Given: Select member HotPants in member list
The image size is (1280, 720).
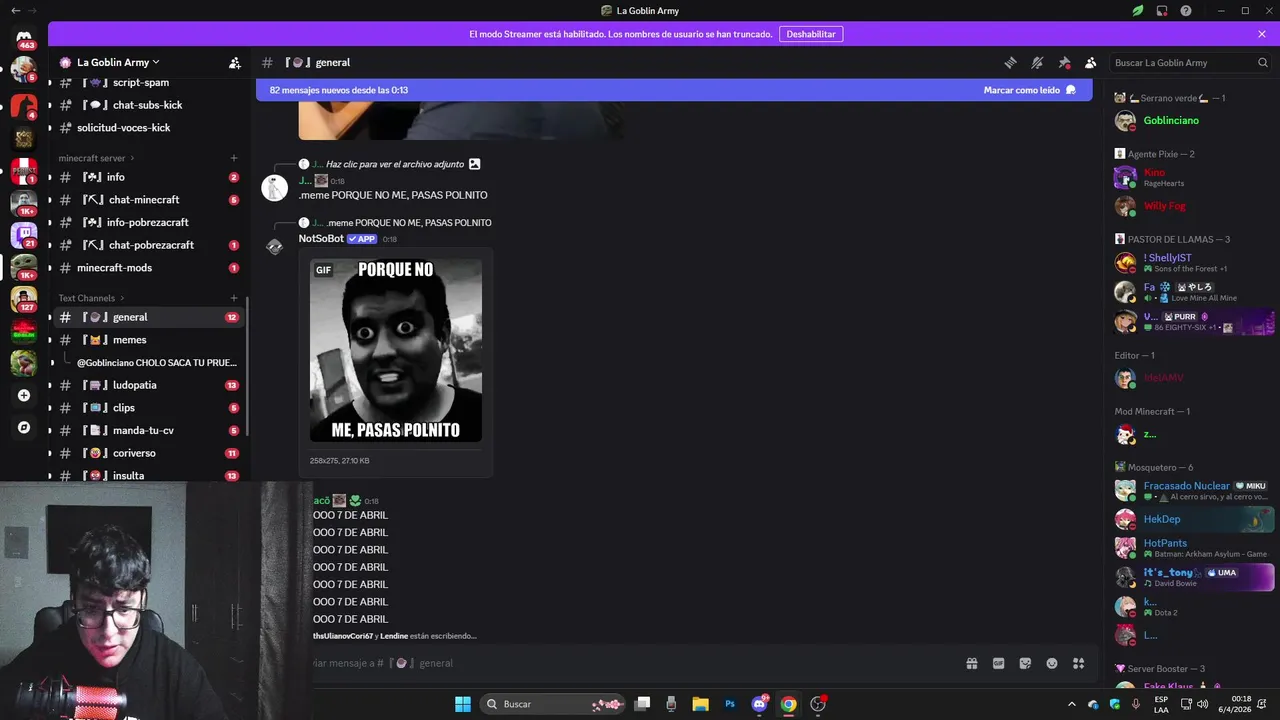Looking at the screenshot, I should click(1193, 548).
